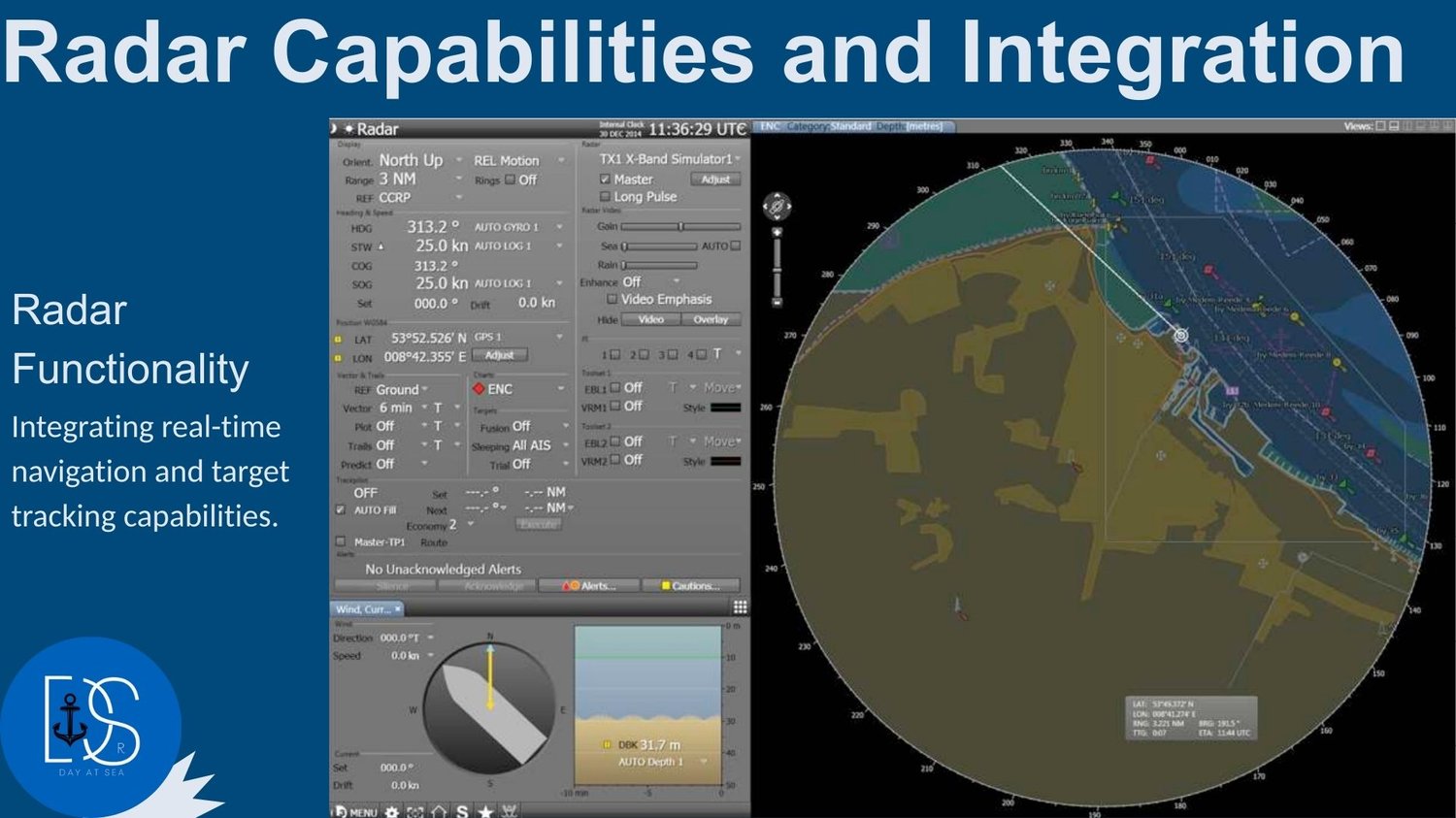The height and width of the screenshot is (818, 1456).
Task: Click the Adjust button beside LON
Action: [x=499, y=355]
